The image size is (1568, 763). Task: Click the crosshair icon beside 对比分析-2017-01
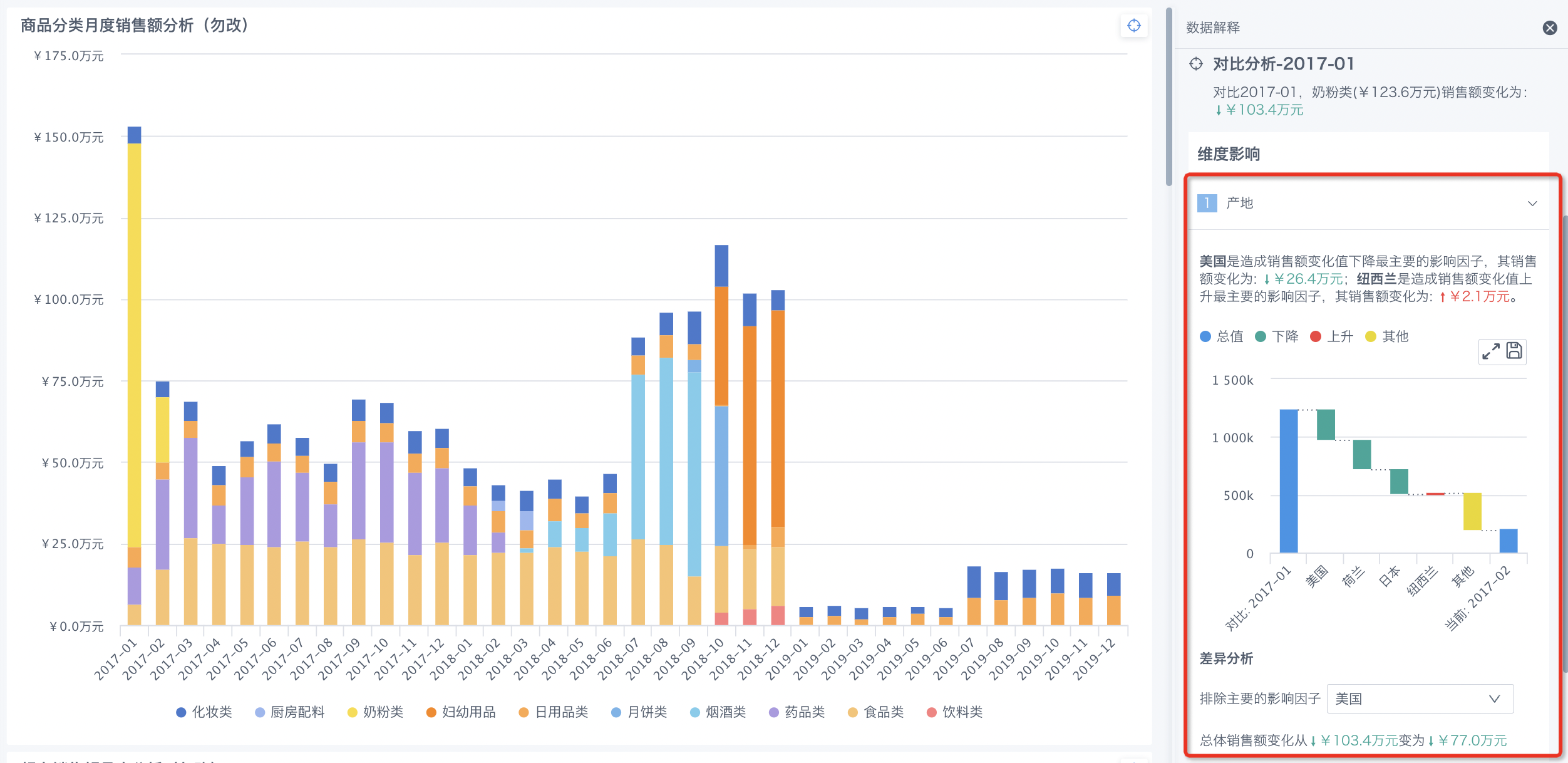1196,64
